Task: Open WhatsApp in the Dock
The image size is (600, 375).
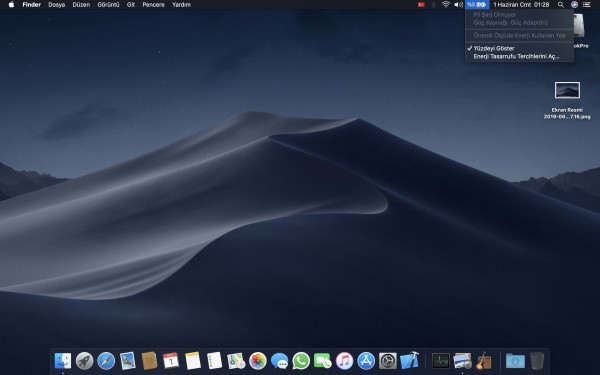Action: 301,361
